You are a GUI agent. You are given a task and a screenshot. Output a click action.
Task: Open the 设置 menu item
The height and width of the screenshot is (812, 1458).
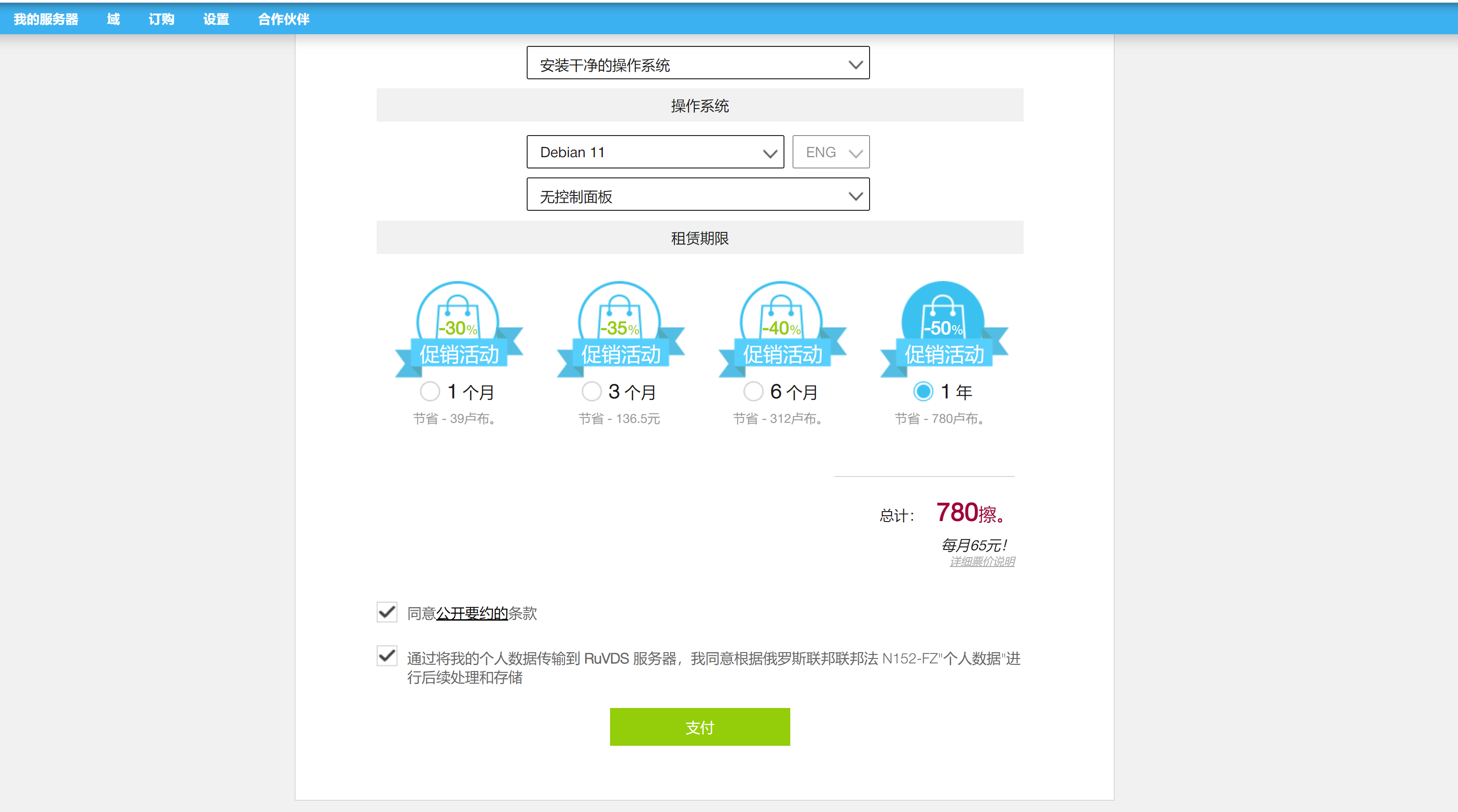(216, 19)
